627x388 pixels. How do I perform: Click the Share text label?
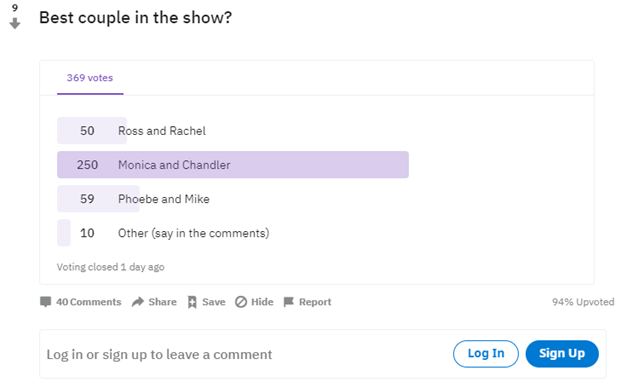coord(162,302)
